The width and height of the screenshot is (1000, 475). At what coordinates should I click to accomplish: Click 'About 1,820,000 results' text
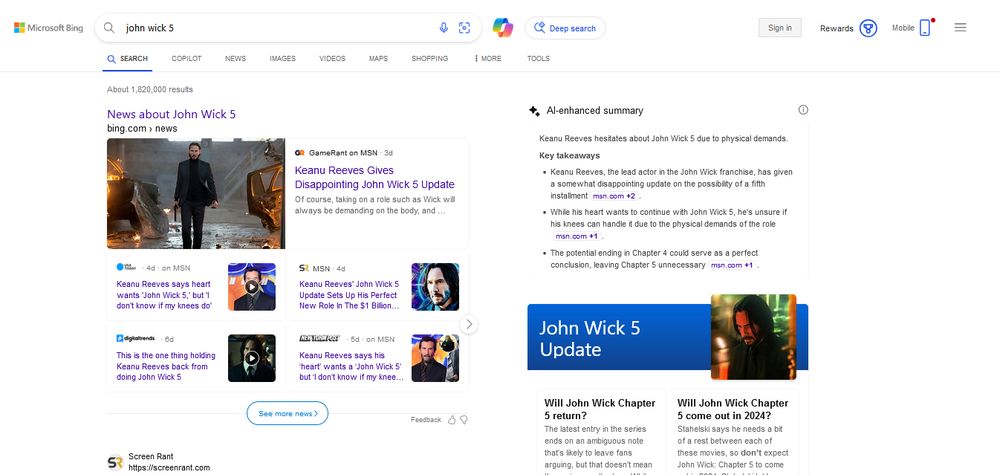click(x=150, y=89)
